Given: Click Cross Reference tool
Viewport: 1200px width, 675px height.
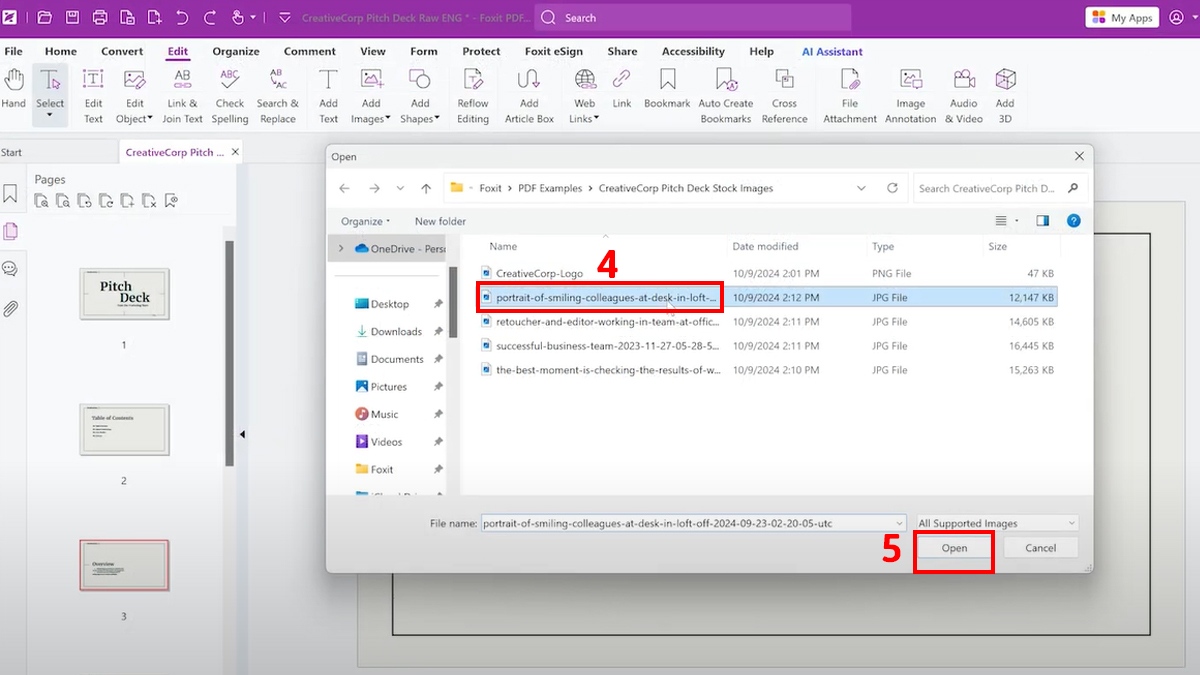Looking at the screenshot, I should coord(785,97).
